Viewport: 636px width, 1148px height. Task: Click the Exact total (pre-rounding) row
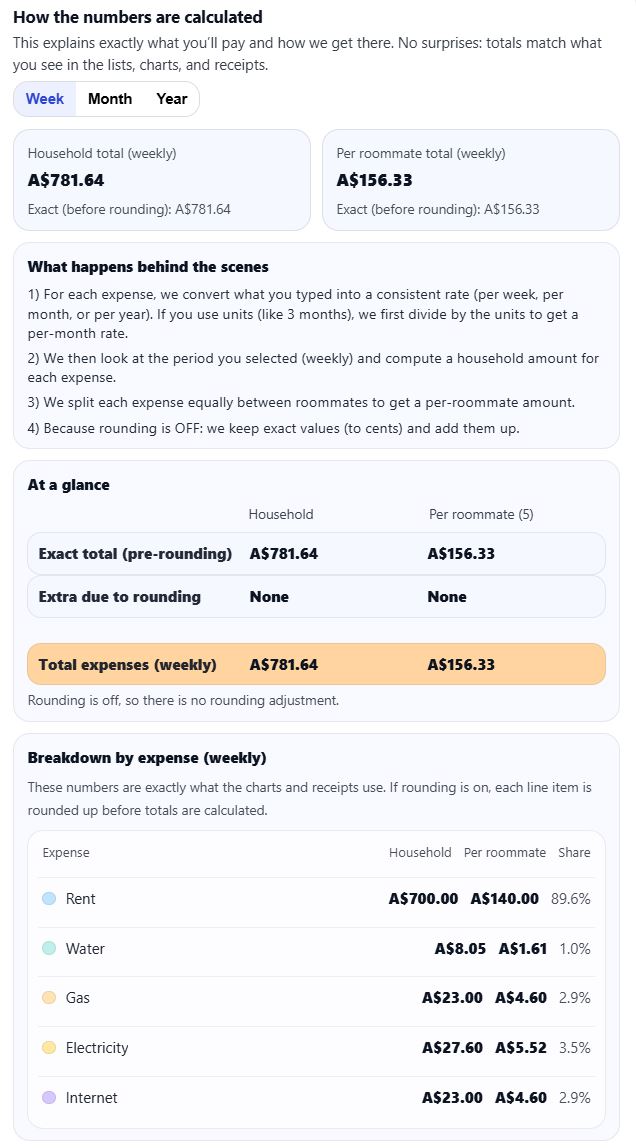point(318,553)
